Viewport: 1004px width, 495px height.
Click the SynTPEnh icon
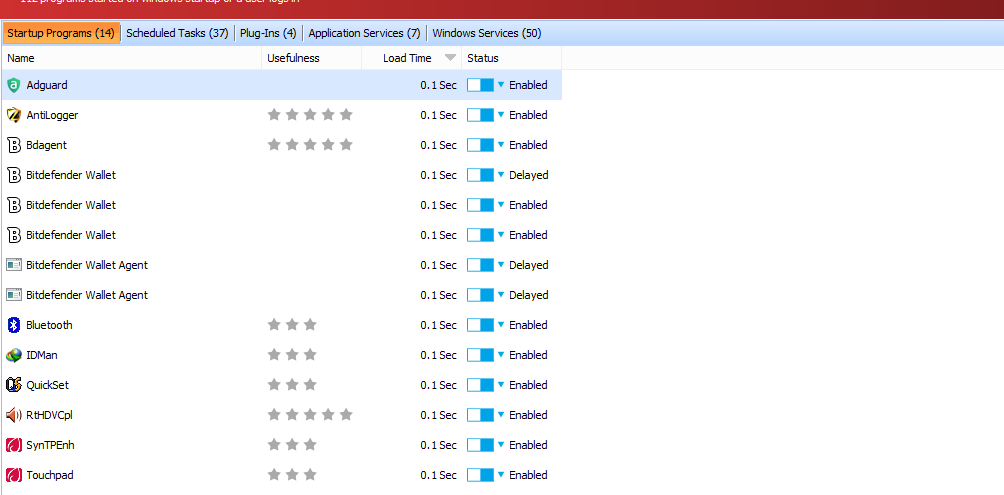[x=13, y=445]
